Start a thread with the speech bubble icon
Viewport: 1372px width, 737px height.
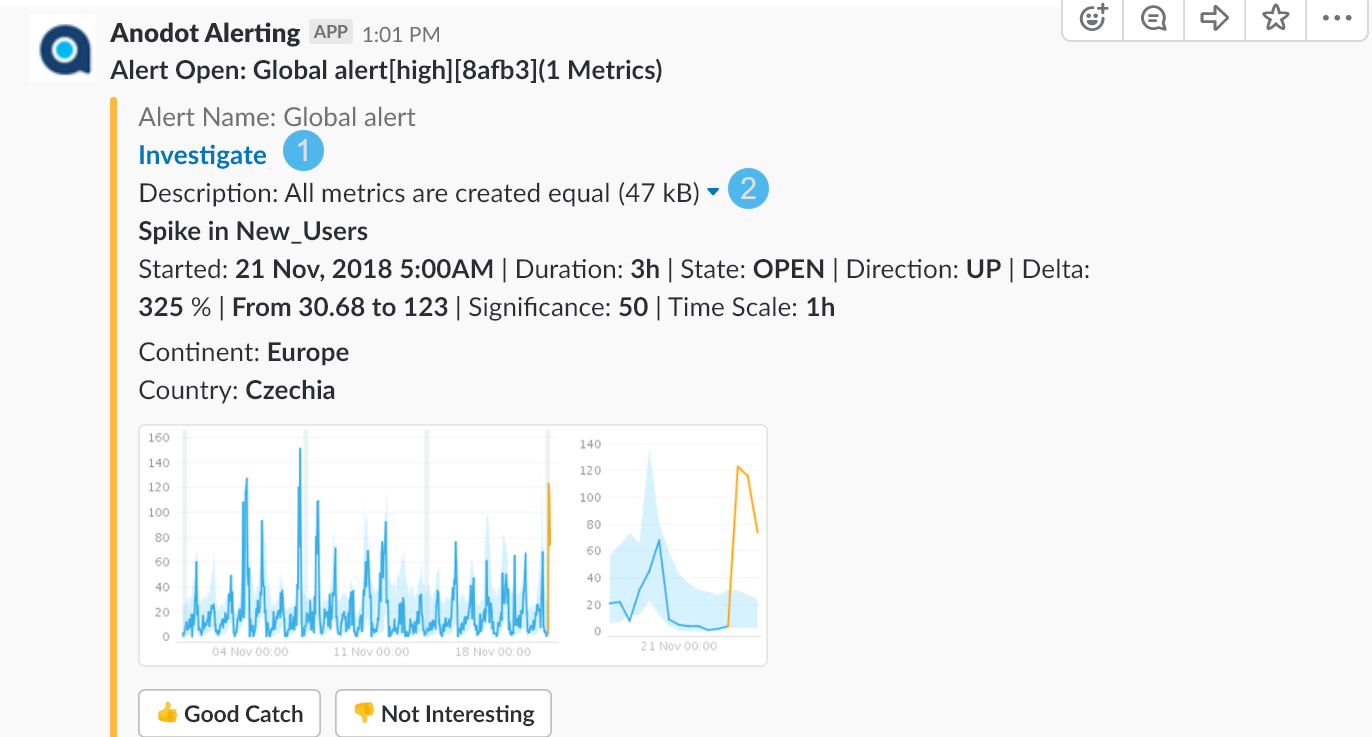(1154, 18)
